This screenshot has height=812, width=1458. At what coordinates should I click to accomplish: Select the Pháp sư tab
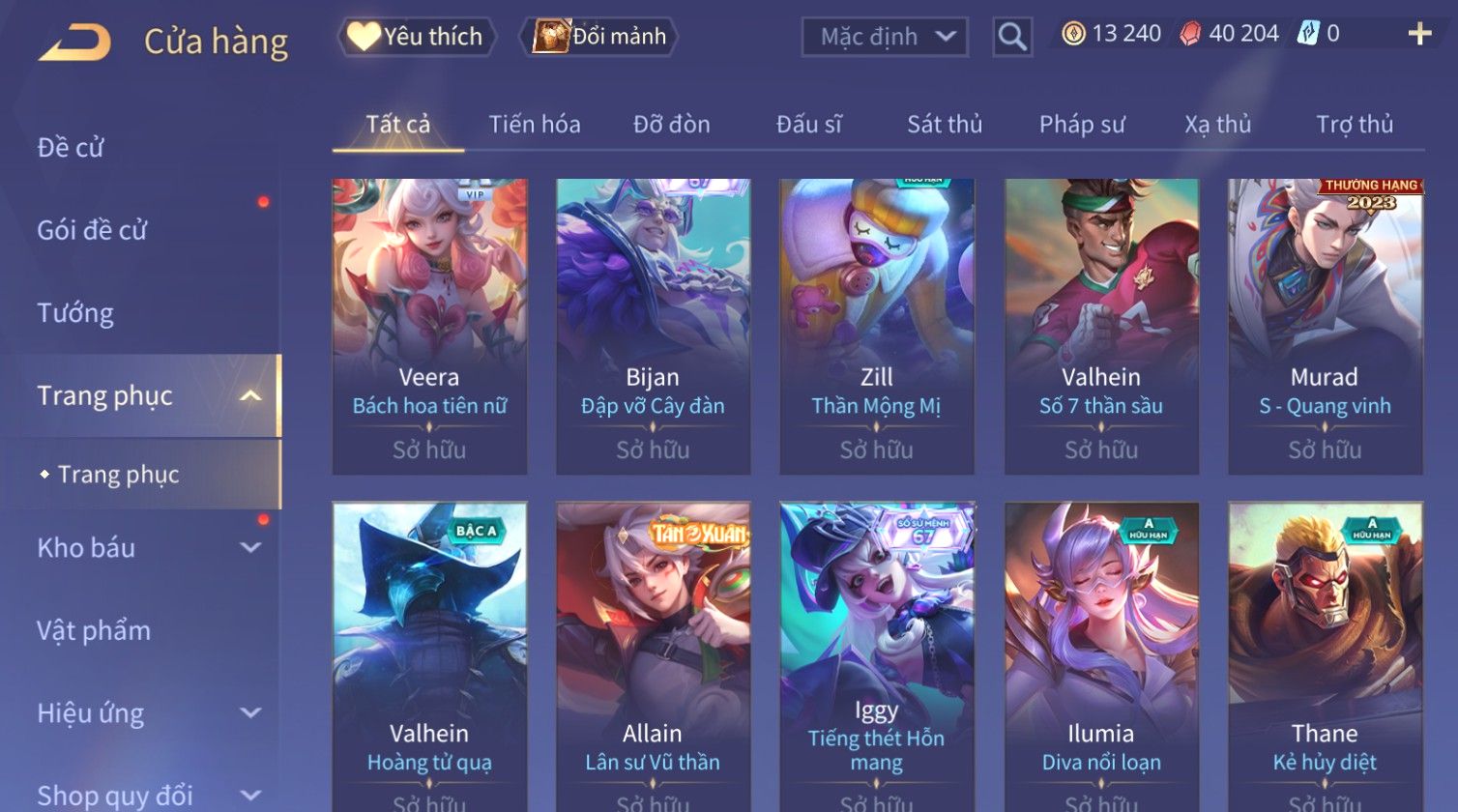(x=1082, y=124)
